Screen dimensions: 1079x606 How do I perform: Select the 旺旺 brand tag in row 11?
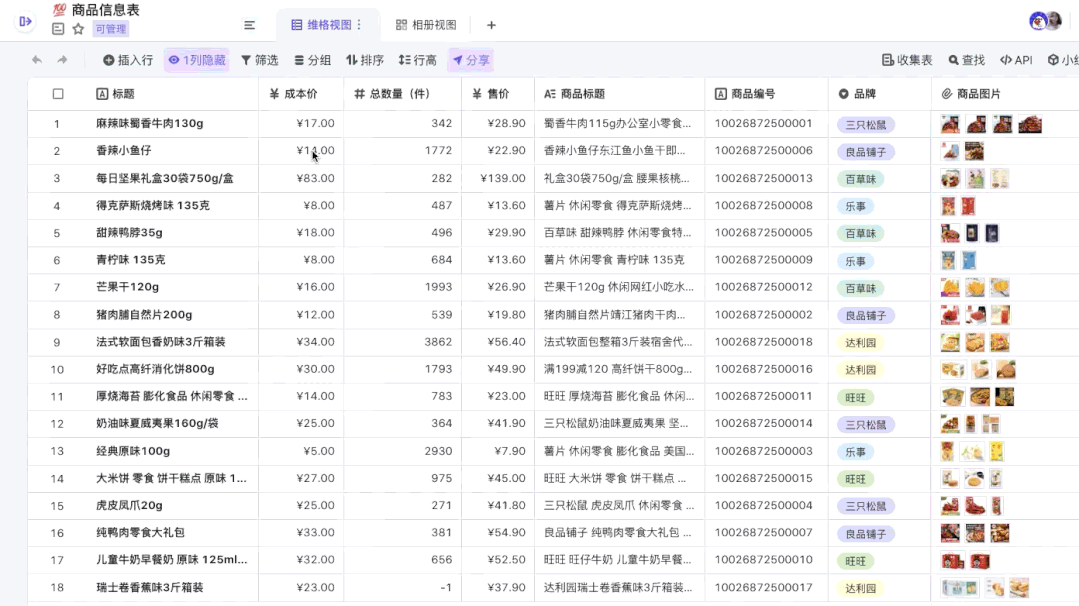click(855, 398)
